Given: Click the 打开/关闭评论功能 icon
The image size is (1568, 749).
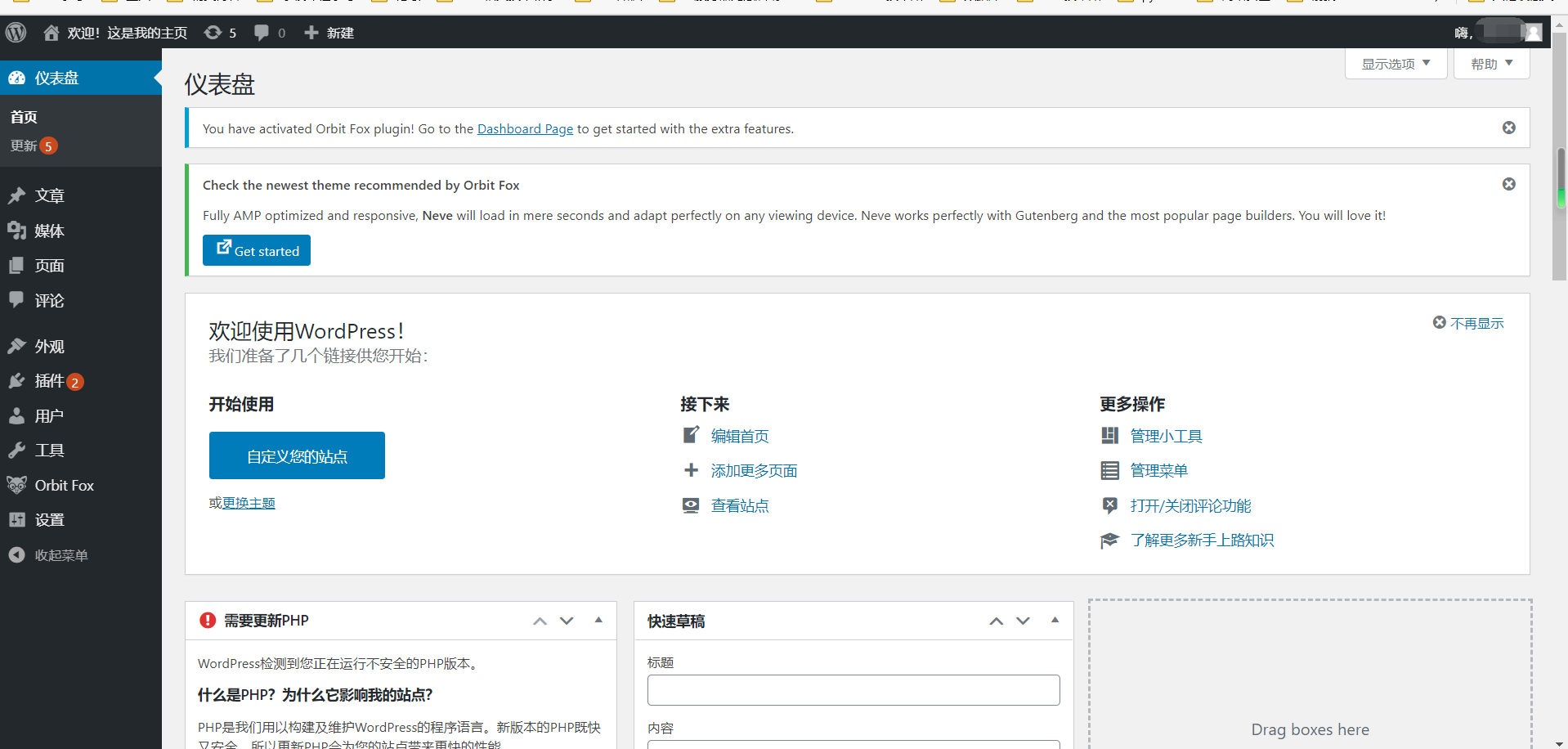Looking at the screenshot, I should [1109, 505].
